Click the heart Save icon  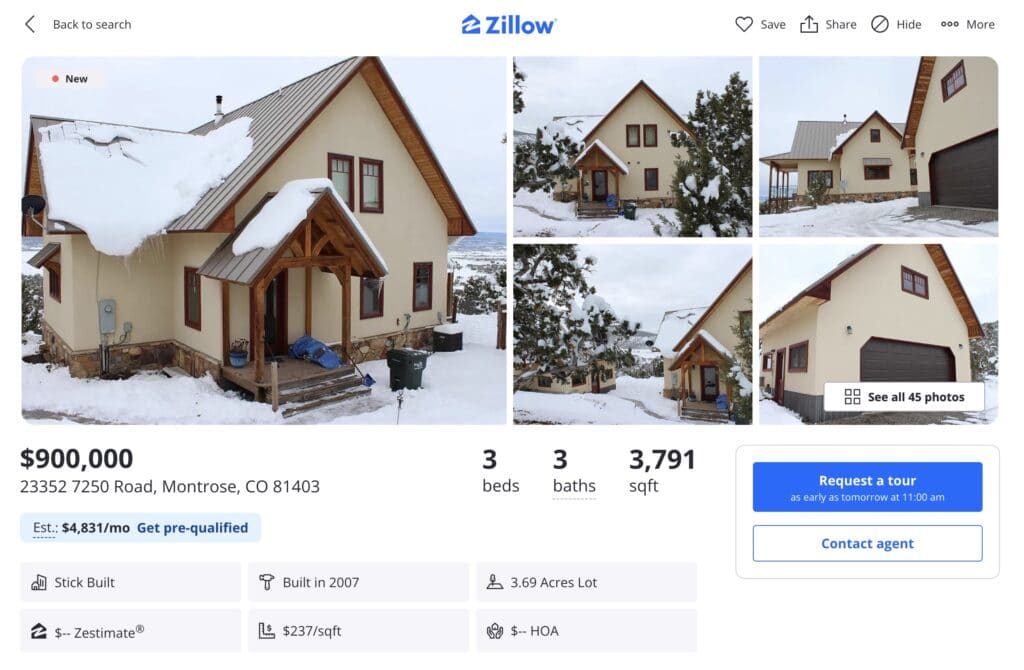pos(744,24)
